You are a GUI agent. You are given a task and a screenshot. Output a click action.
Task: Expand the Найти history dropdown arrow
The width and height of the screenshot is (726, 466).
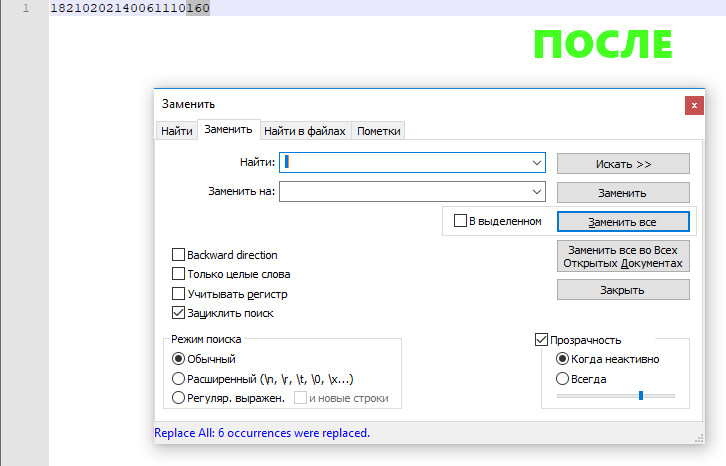[537, 162]
